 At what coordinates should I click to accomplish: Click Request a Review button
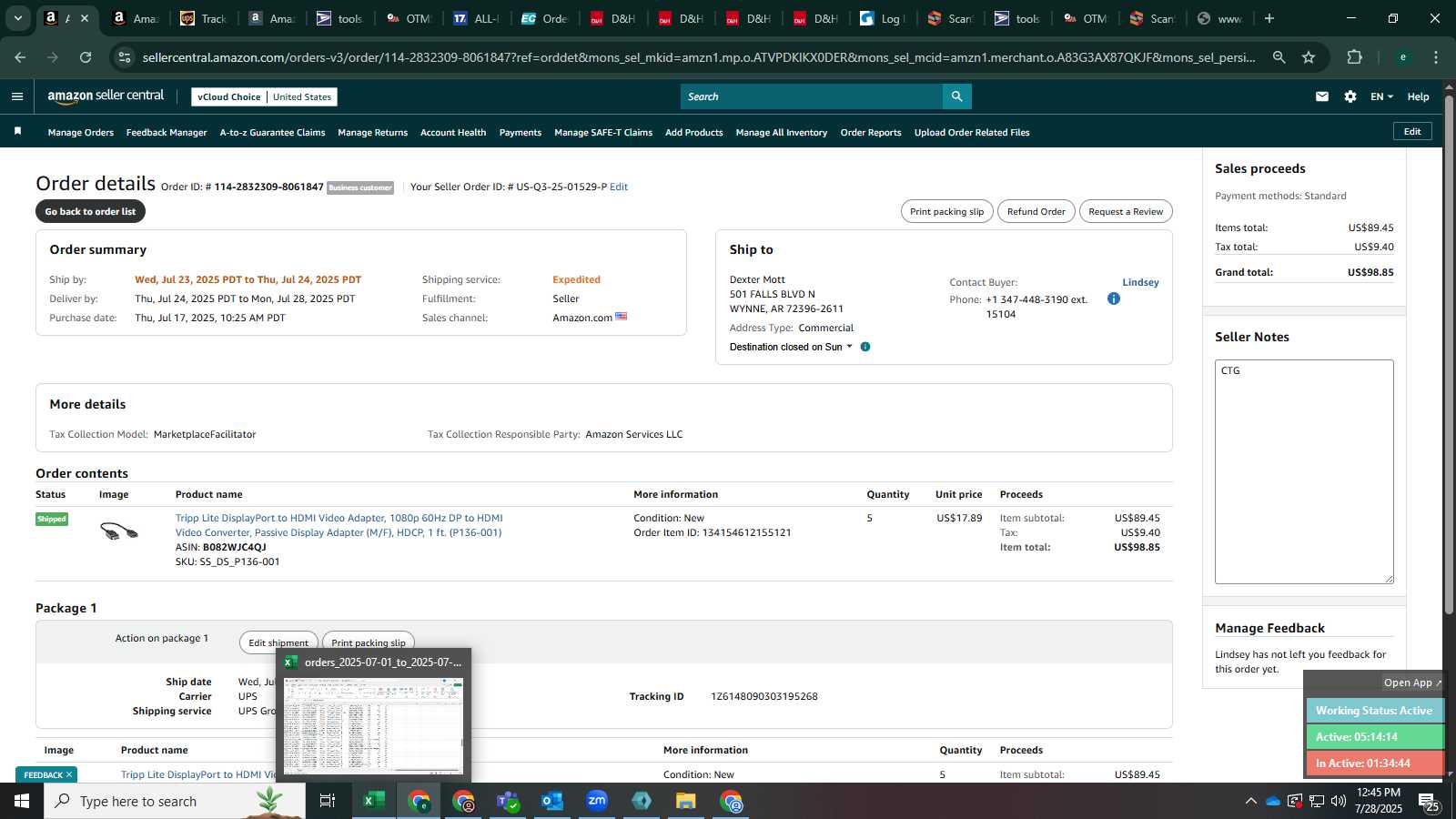click(1126, 211)
